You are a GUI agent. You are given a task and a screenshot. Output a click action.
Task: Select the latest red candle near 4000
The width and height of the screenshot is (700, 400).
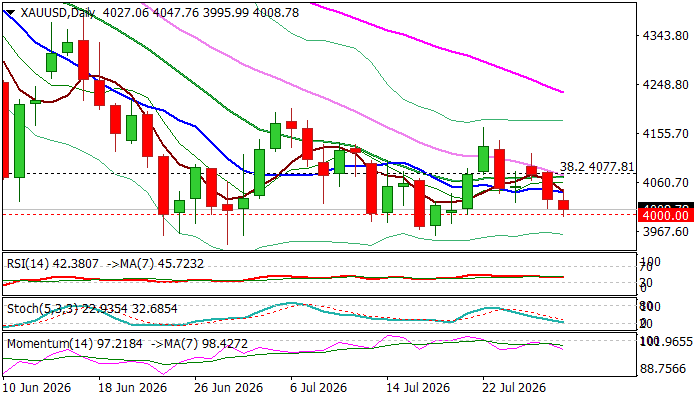[564, 205]
